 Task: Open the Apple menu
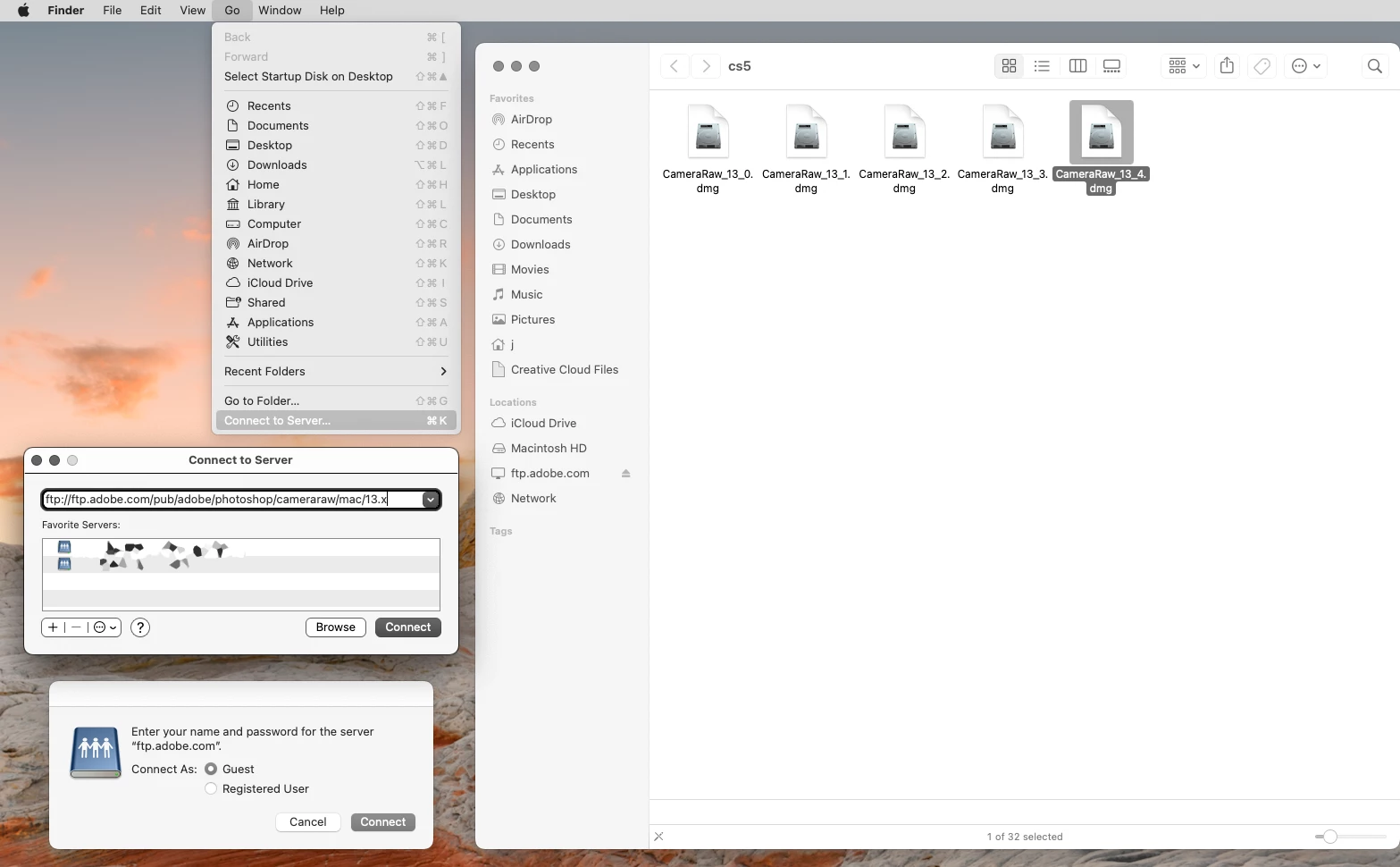23,11
